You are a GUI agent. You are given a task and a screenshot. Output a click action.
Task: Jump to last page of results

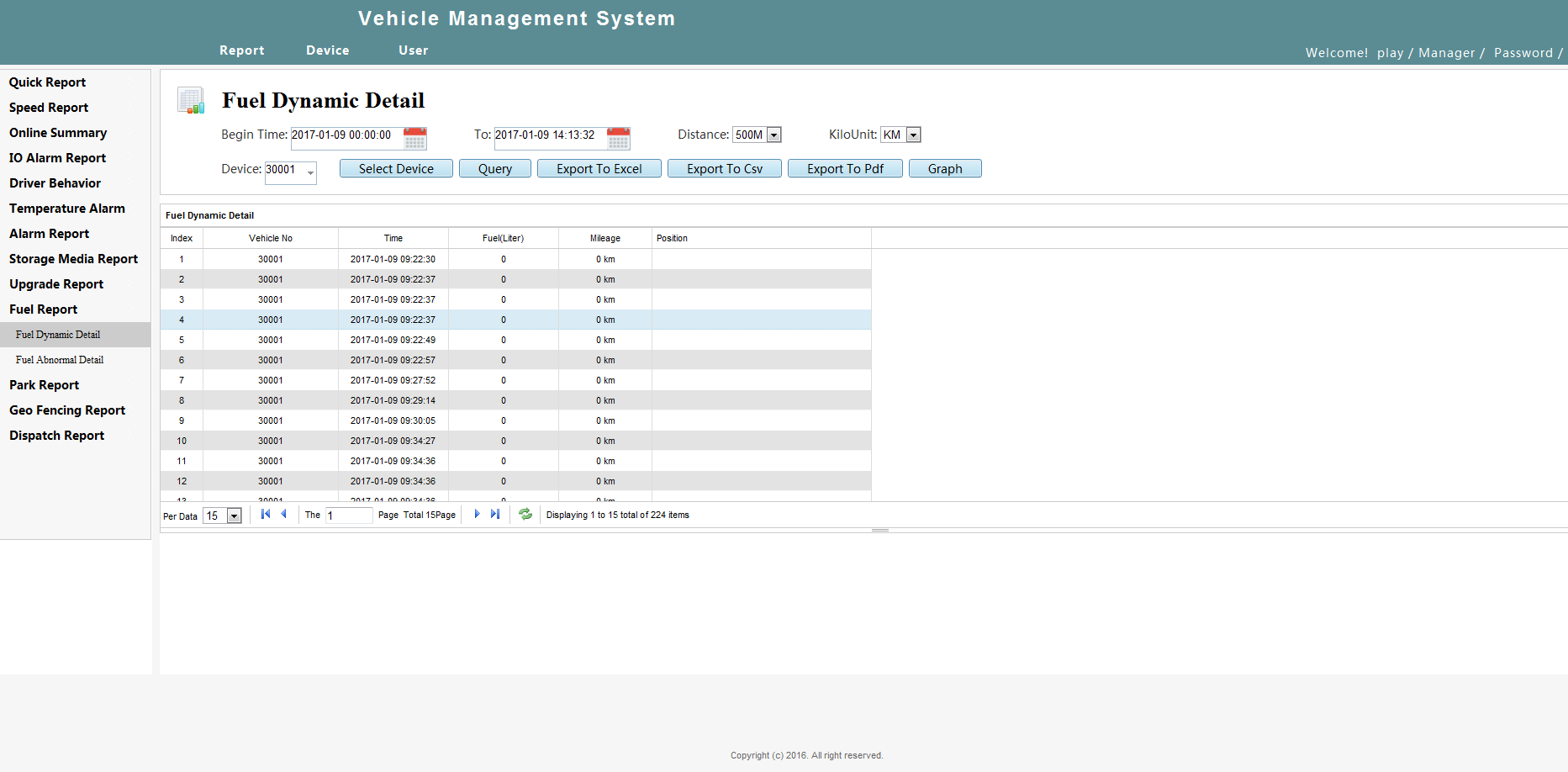pos(495,514)
